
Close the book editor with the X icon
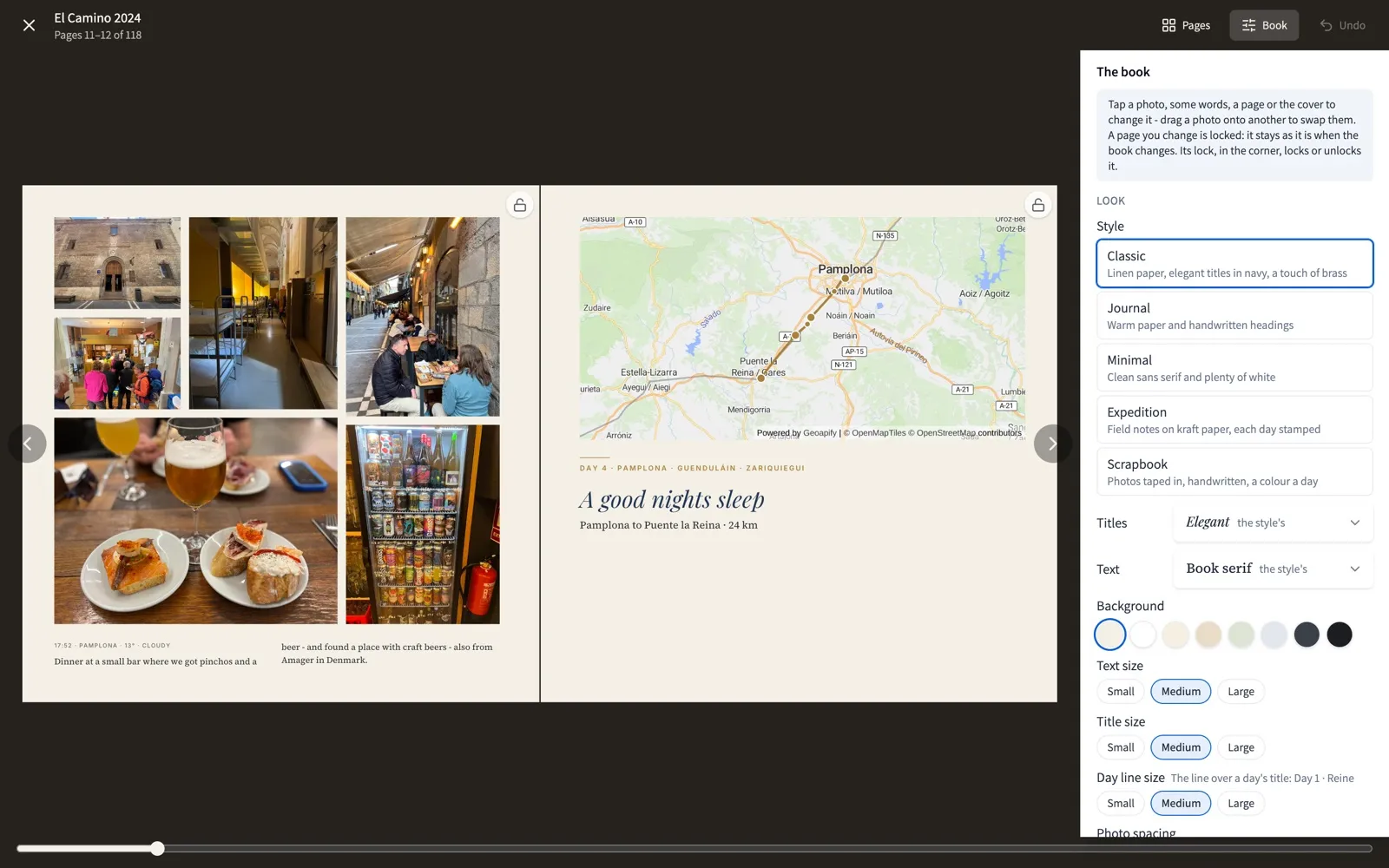(x=29, y=25)
